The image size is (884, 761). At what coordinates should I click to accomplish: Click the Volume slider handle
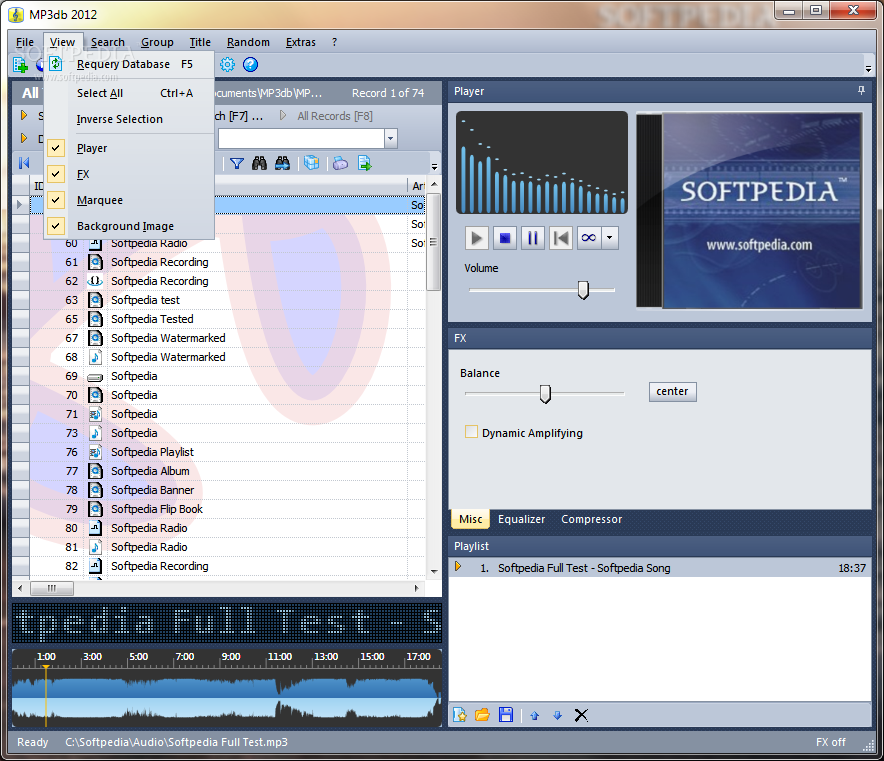(584, 290)
